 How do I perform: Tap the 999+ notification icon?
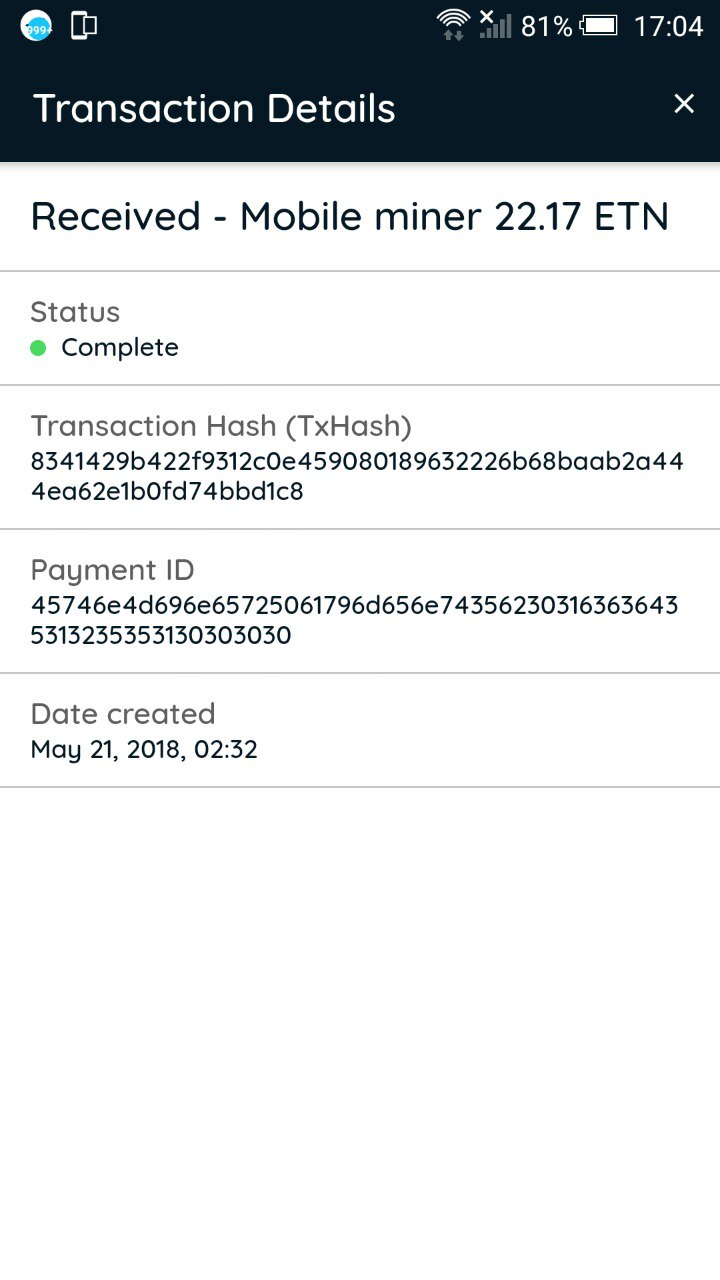pos(37,26)
